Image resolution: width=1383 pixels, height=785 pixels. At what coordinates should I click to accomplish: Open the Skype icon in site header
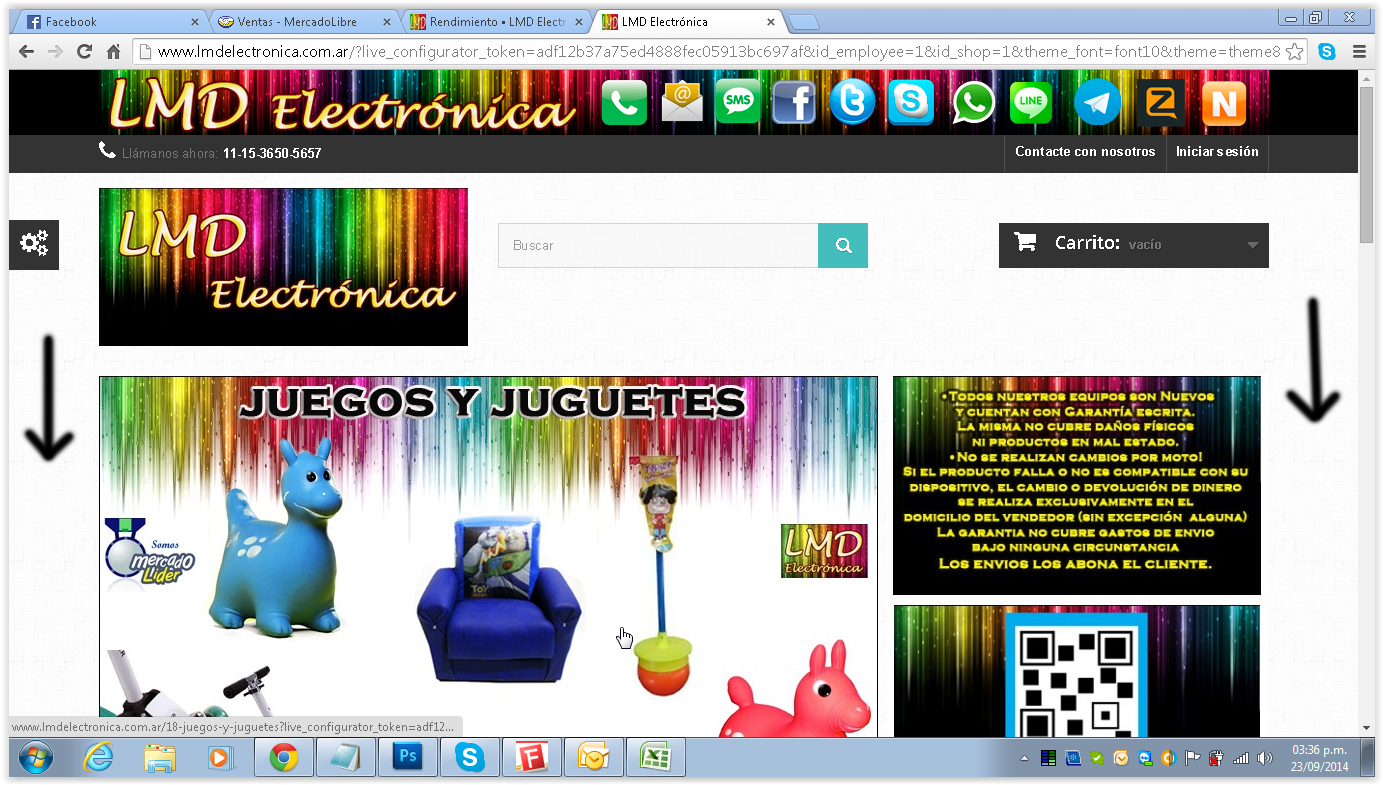(x=911, y=102)
